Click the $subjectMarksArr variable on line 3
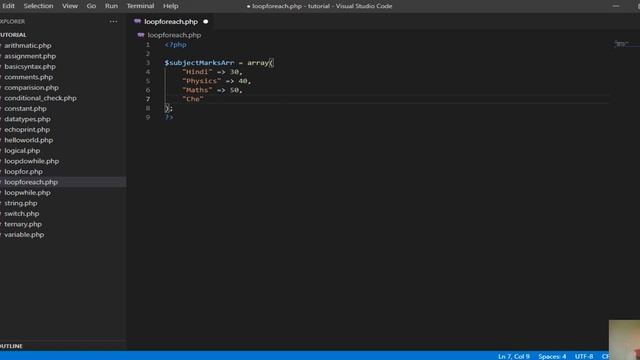The height and width of the screenshot is (360, 640). point(199,63)
